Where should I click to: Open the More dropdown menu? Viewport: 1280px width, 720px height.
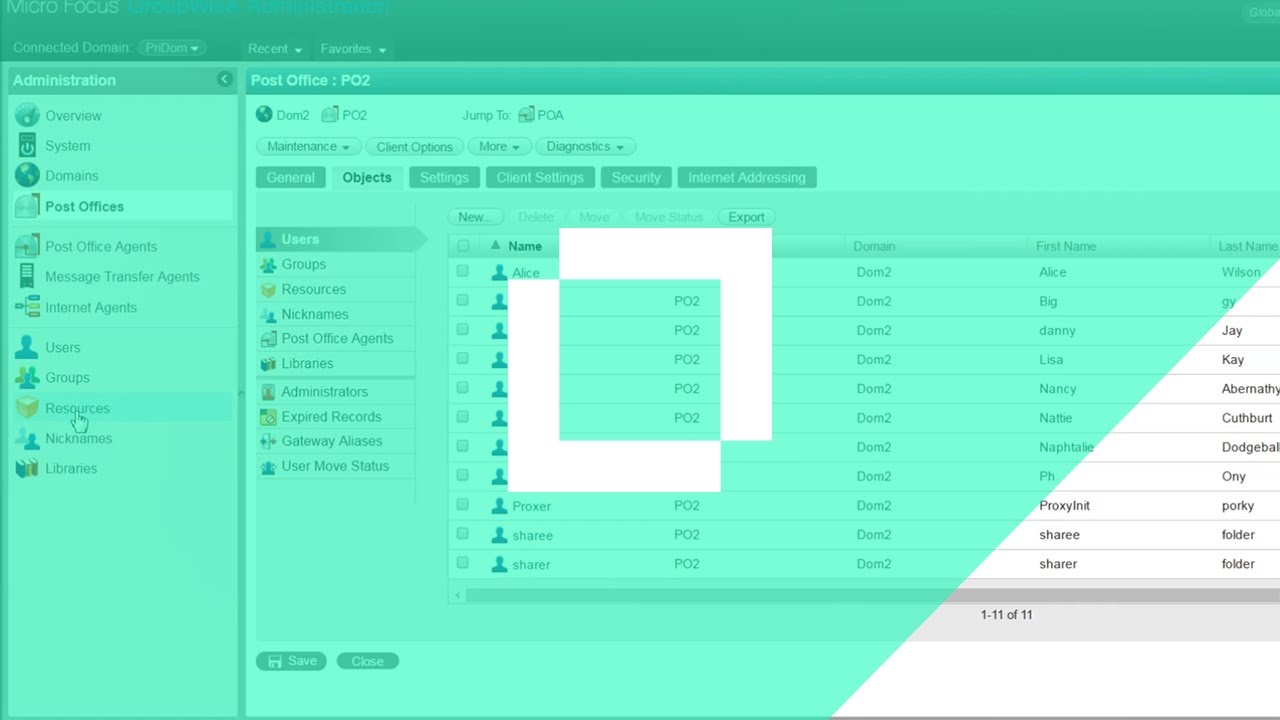click(x=499, y=146)
